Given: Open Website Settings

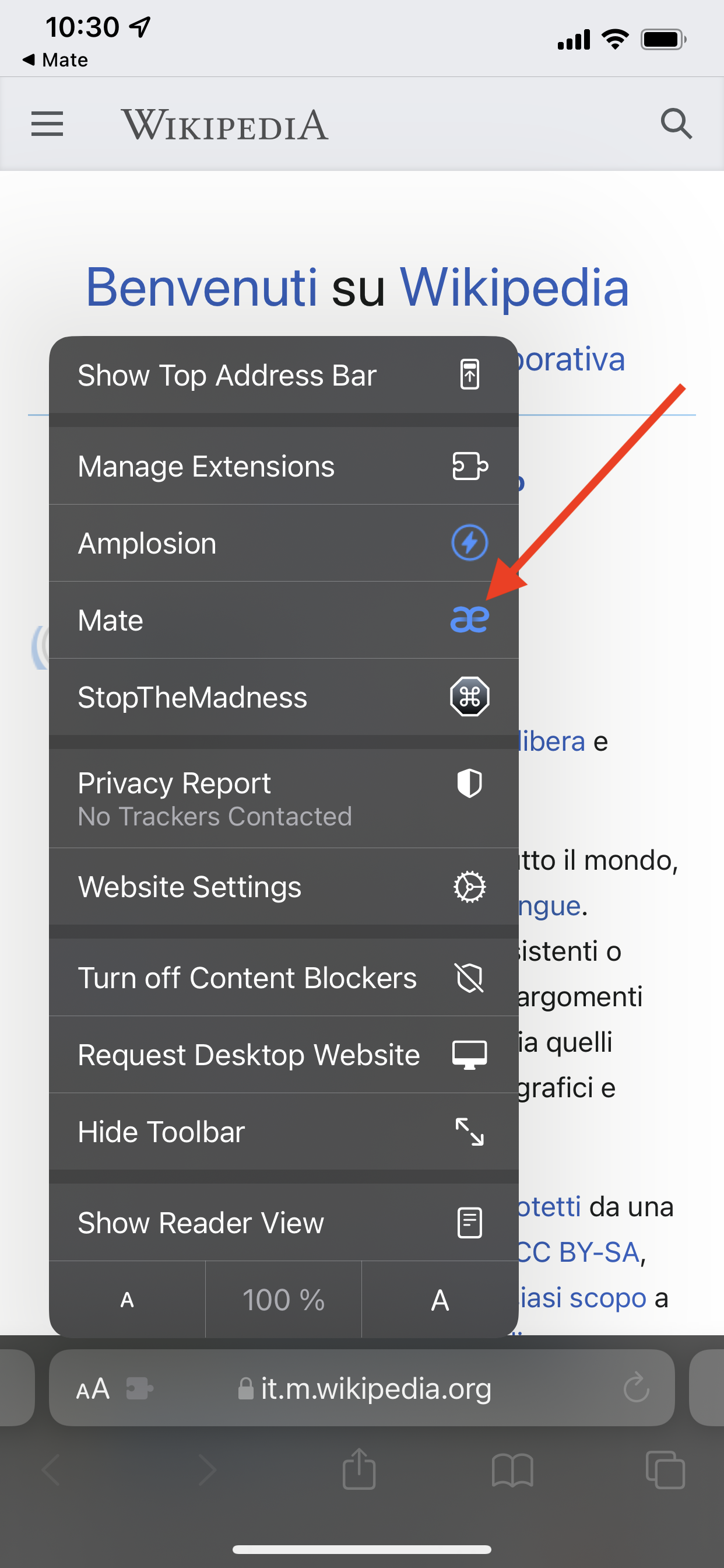Looking at the screenshot, I should [283, 887].
